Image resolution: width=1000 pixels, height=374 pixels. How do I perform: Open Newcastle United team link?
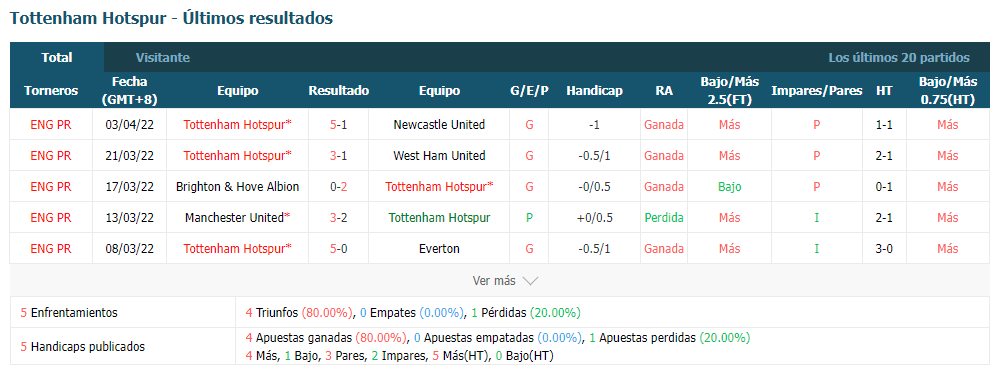click(439, 124)
